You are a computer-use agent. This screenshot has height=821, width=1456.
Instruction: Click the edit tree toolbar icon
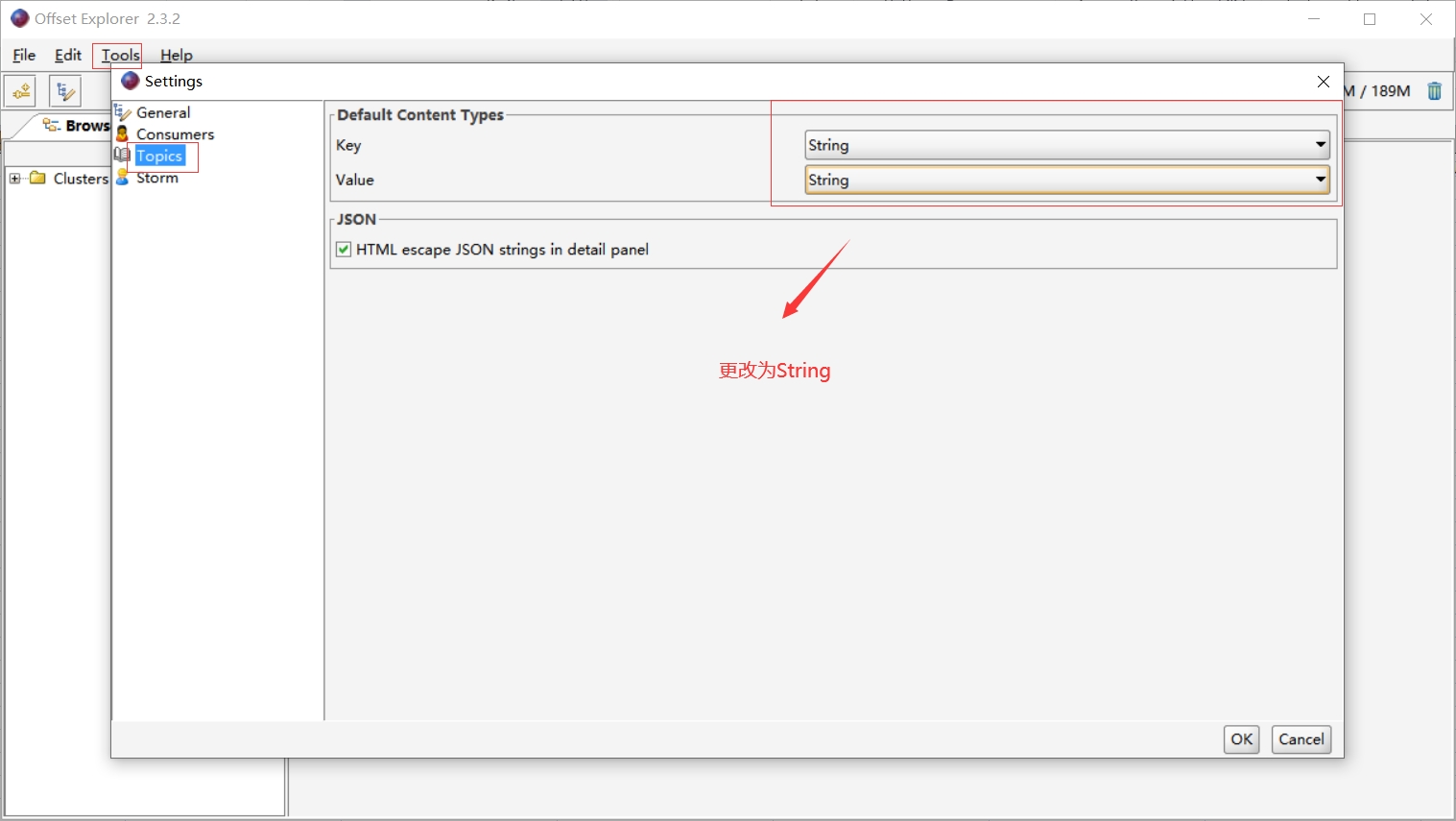65,91
